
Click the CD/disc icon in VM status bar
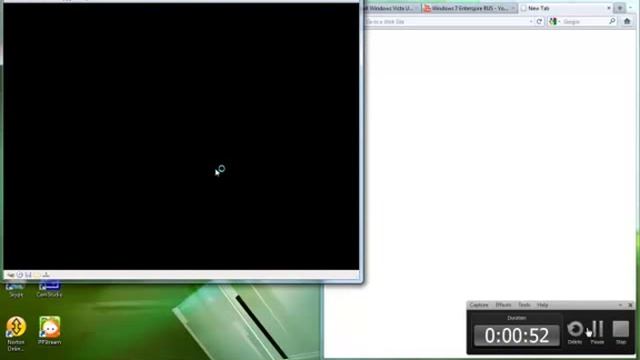point(20,275)
